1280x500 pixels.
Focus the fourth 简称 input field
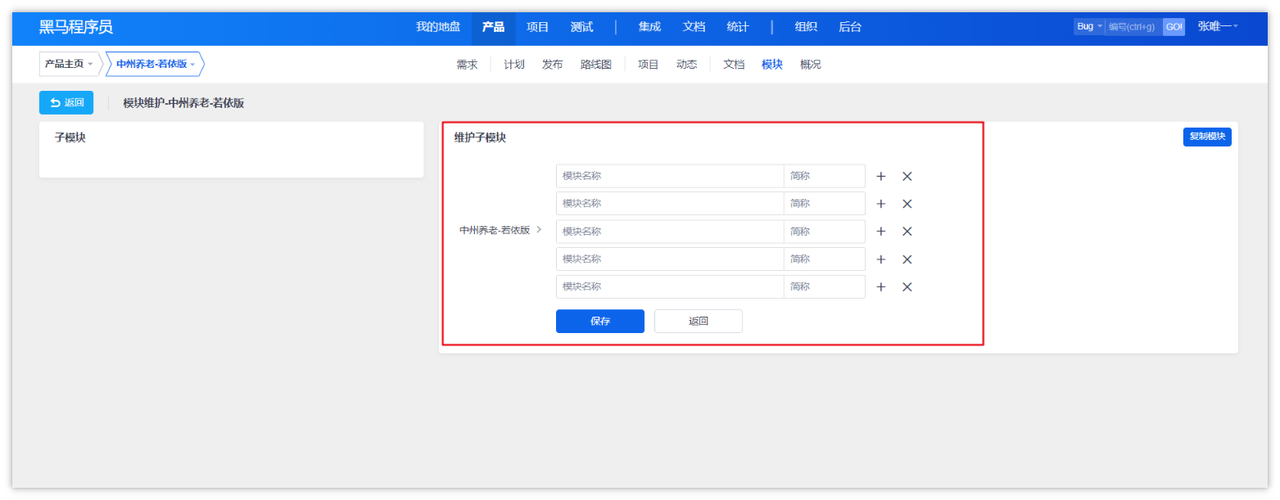(824, 259)
